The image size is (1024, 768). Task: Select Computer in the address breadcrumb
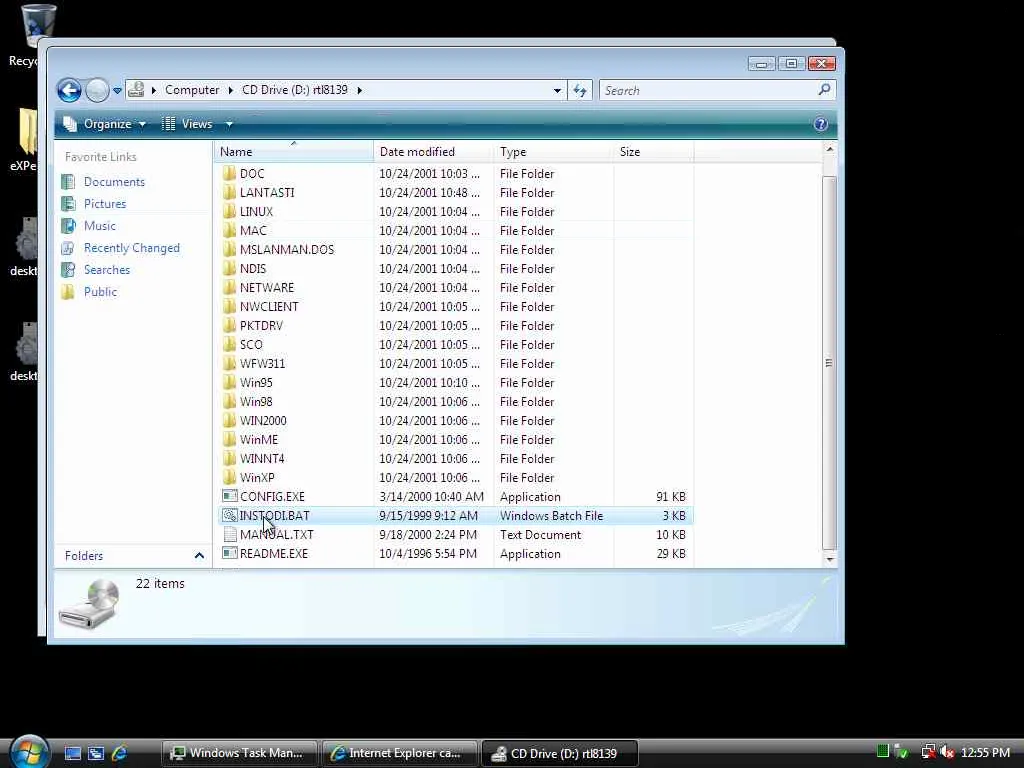point(192,90)
